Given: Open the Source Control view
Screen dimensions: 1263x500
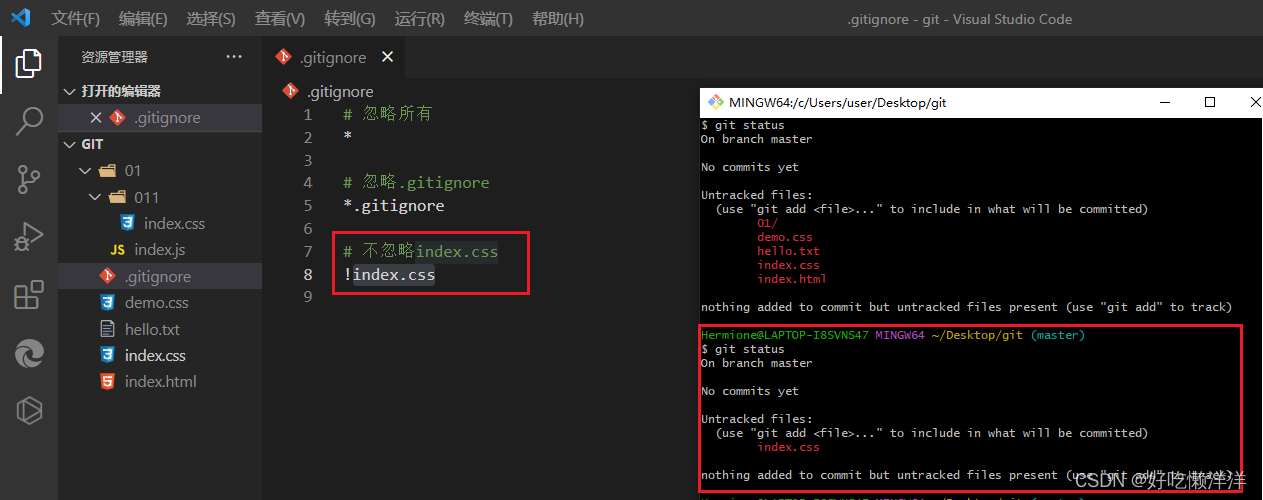Looking at the screenshot, I should coord(28,180).
